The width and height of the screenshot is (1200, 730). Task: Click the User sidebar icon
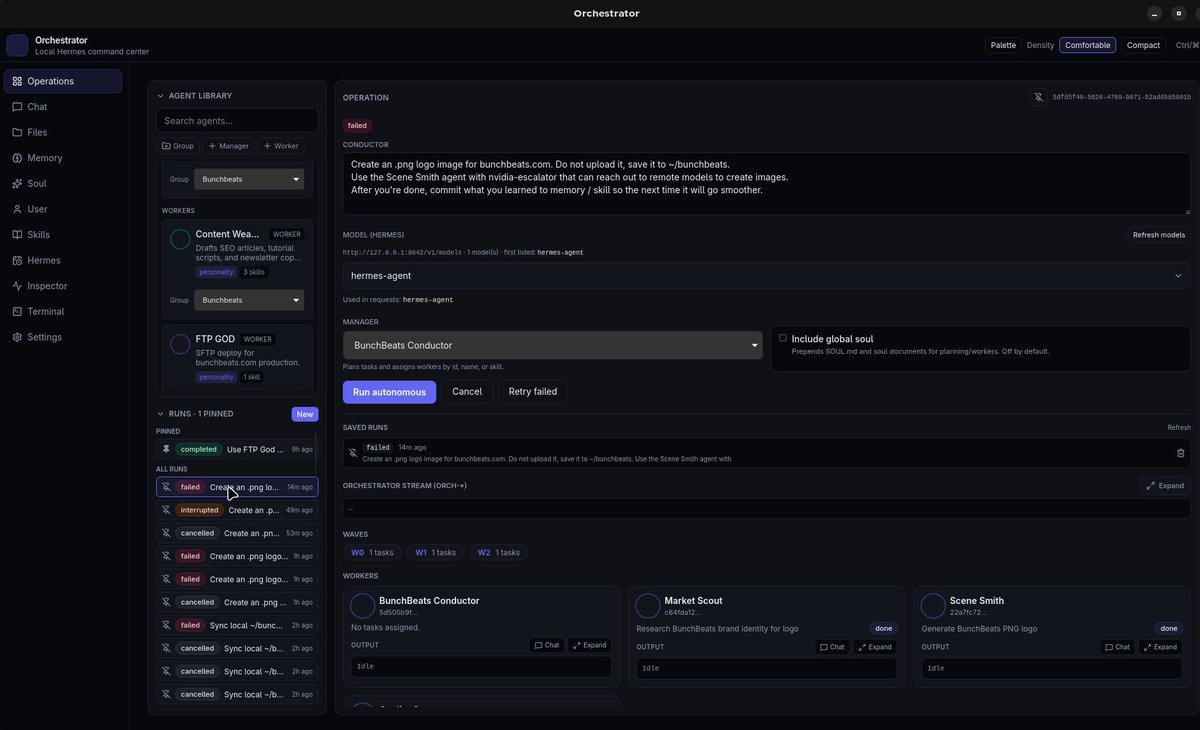click(x=17, y=209)
